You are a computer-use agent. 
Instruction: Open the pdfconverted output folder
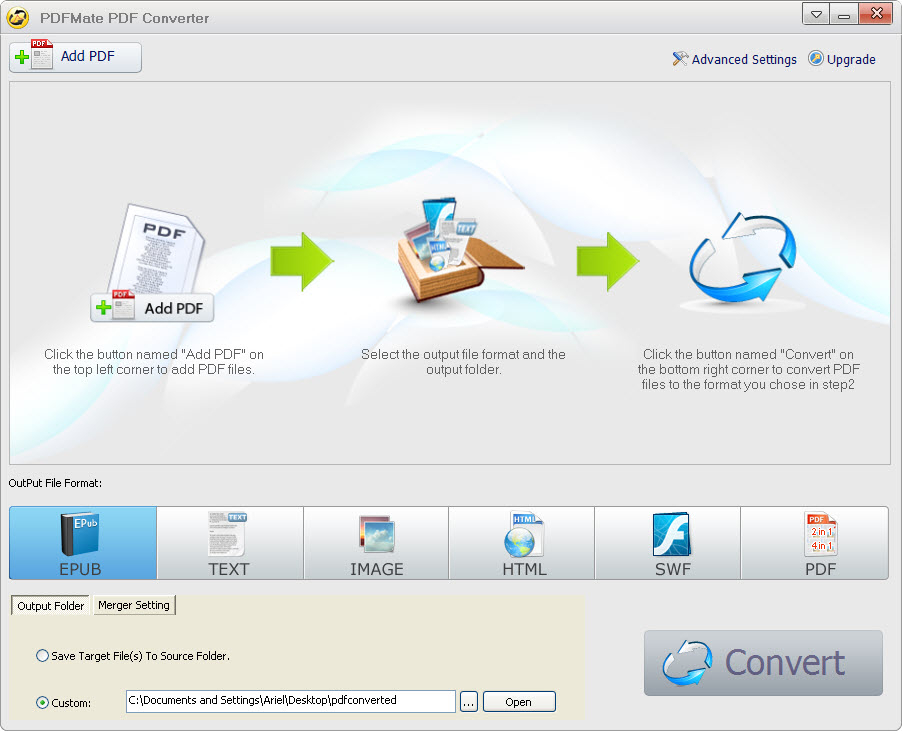(518, 701)
